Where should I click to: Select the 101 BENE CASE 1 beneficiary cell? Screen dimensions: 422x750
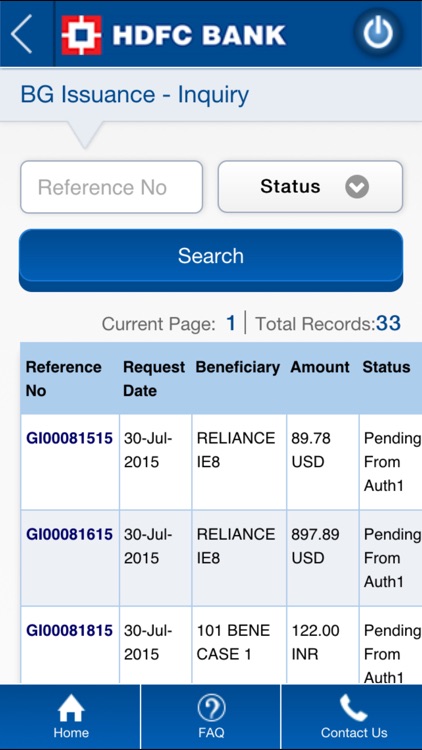coord(239,645)
